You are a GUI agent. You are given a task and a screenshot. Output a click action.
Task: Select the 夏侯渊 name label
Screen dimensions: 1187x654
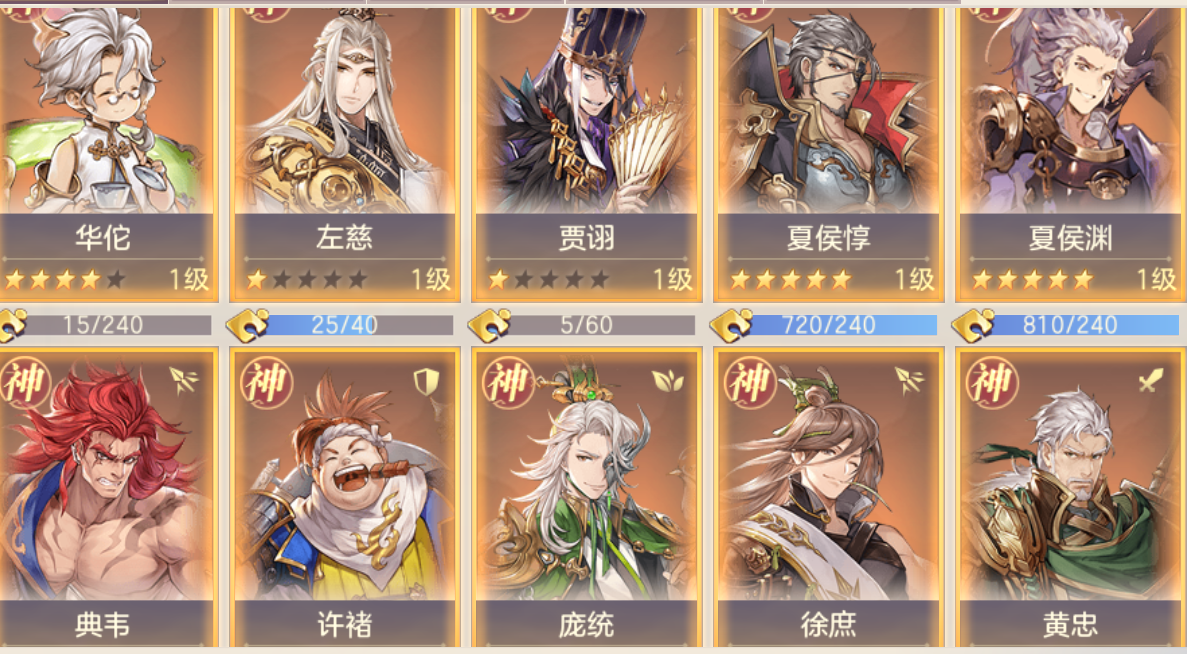pos(1070,238)
